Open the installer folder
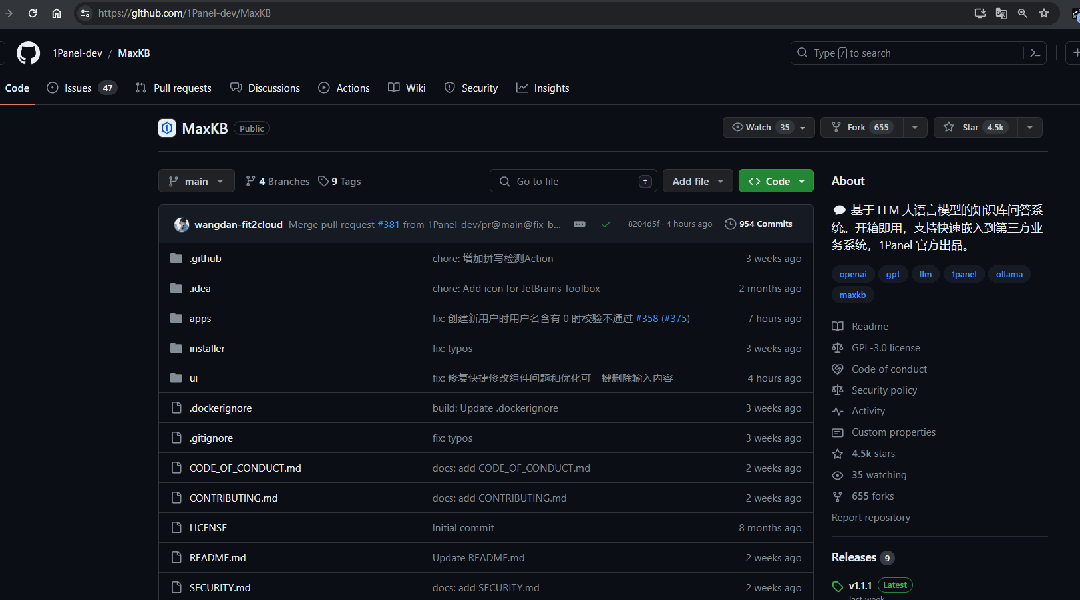This screenshot has height=600, width=1080. click(207, 349)
